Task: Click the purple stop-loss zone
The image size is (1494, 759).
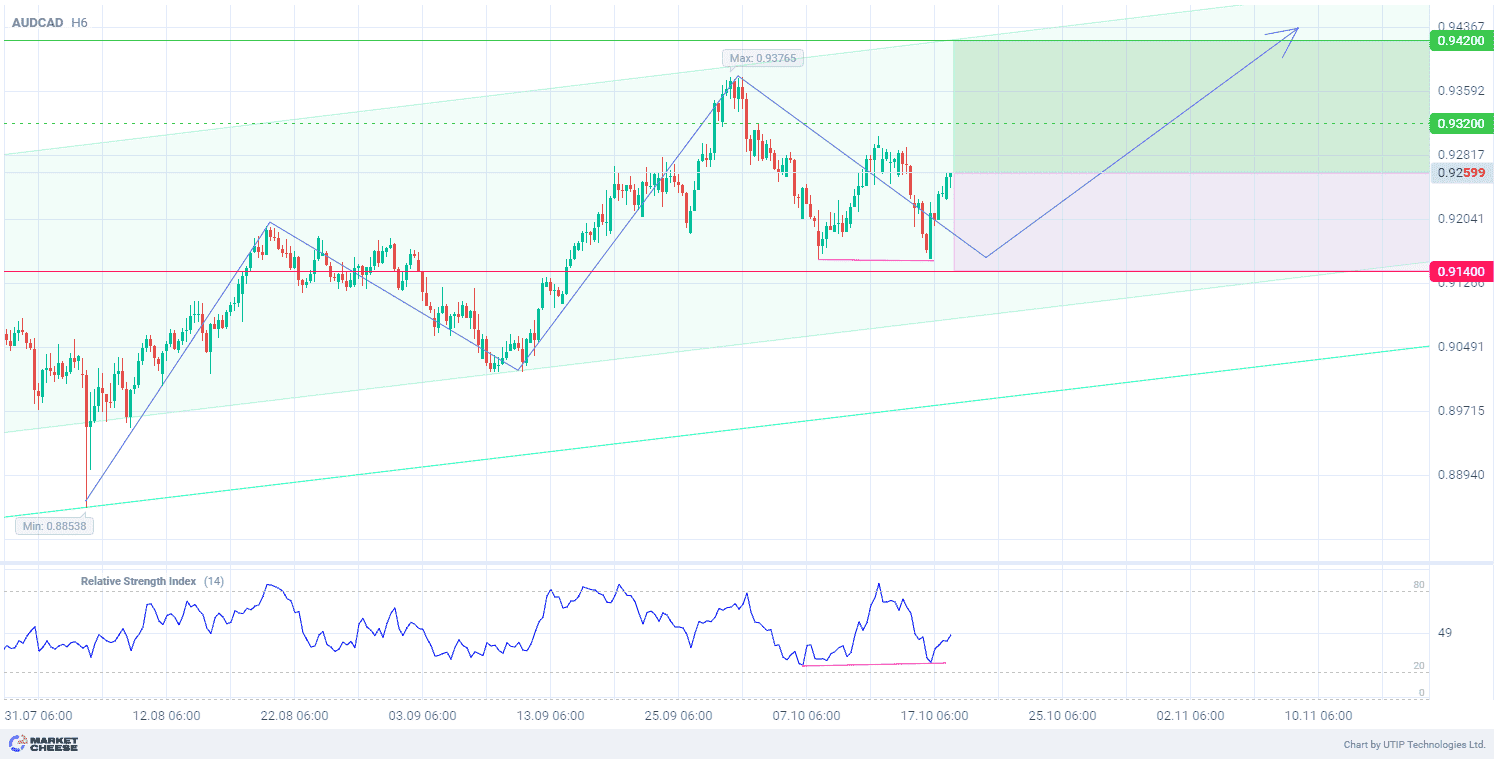Action: (1190, 221)
